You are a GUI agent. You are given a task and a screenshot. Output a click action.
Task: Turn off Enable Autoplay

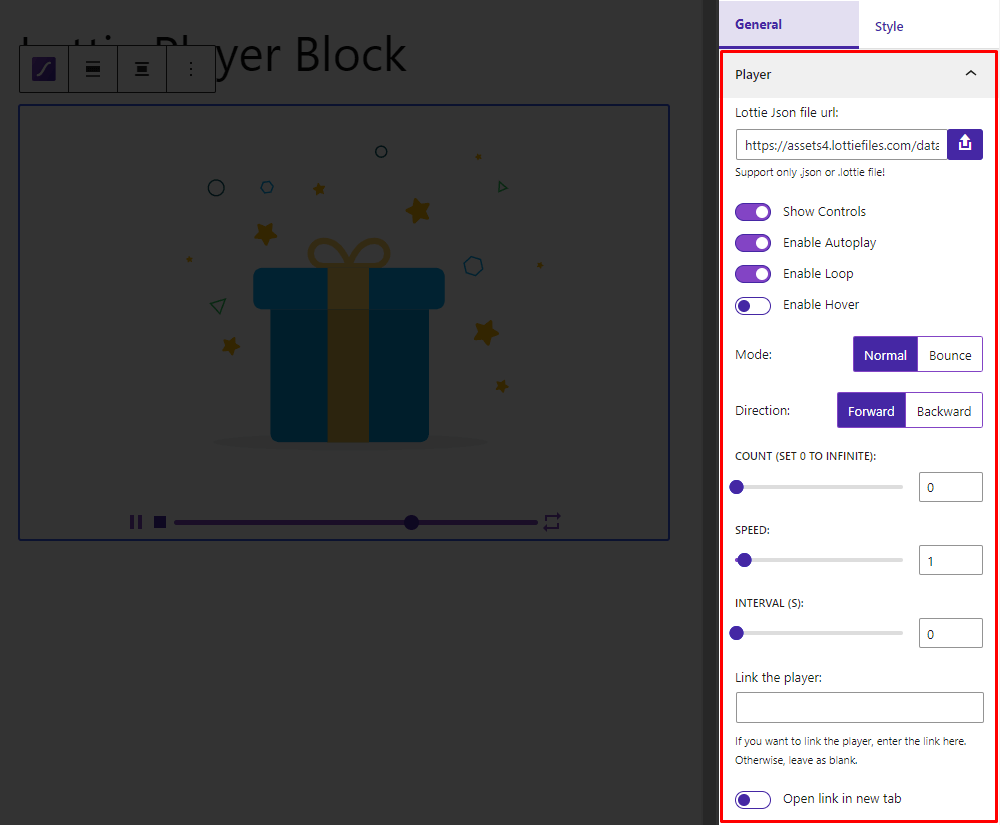tap(753, 243)
